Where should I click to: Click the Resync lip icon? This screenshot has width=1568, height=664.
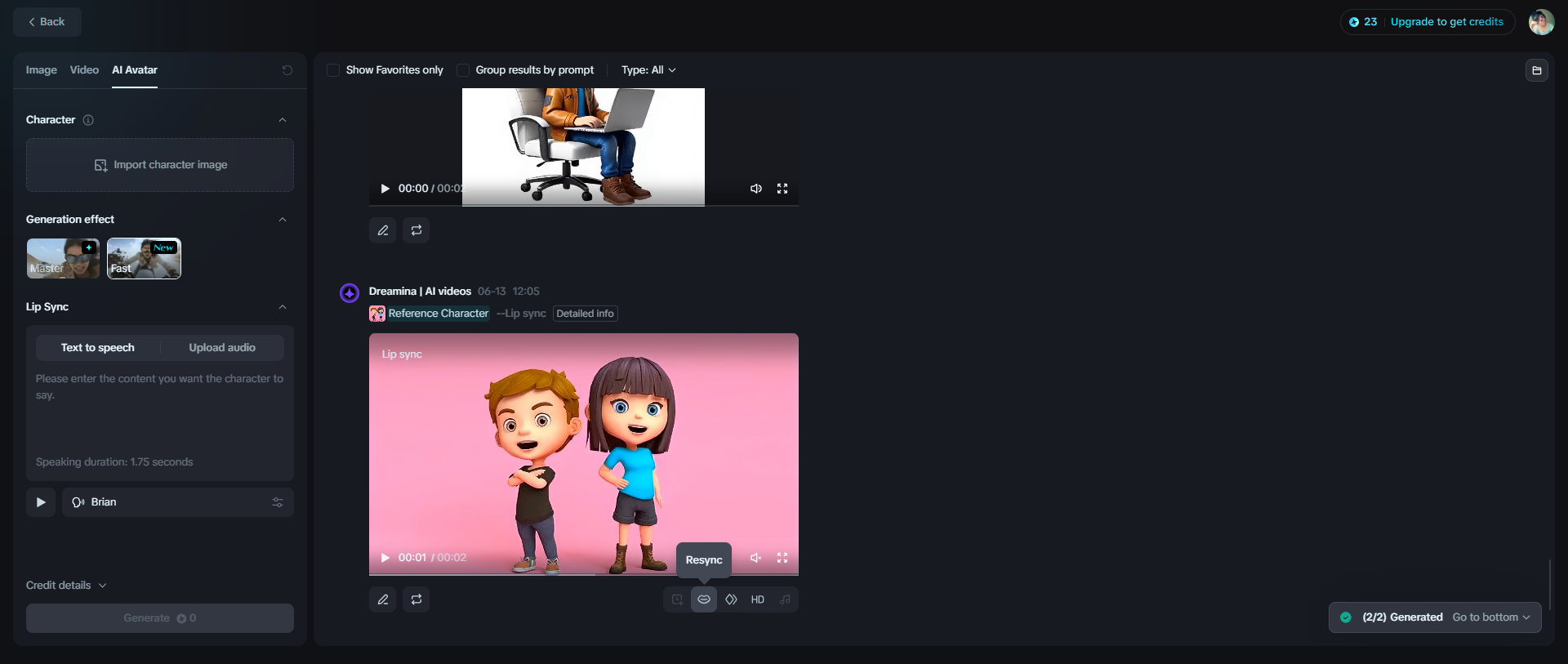tap(704, 599)
